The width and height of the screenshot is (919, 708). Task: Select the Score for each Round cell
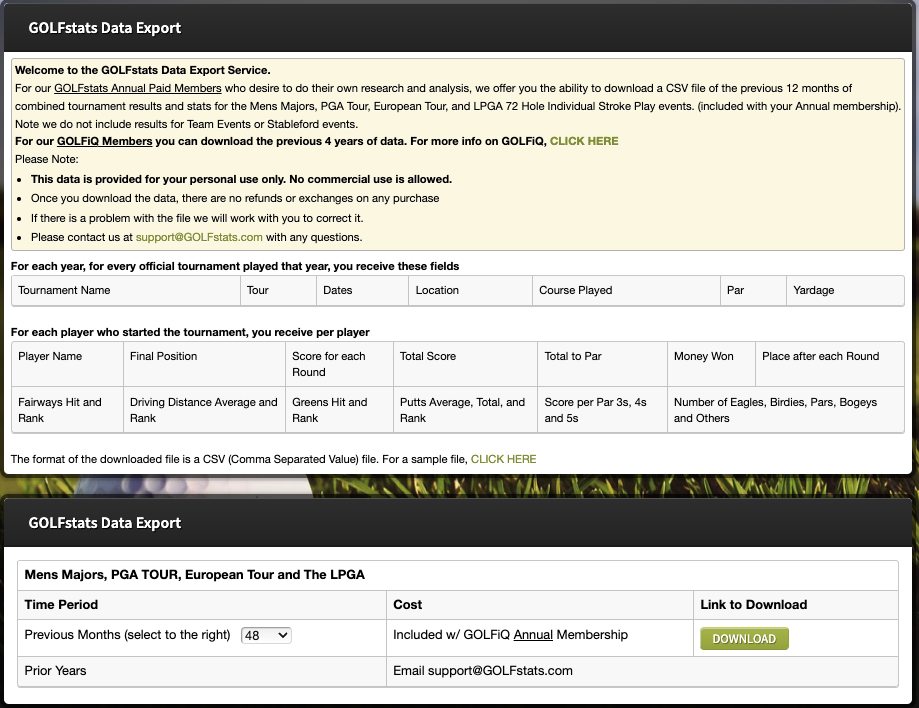[x=339, y=364]
